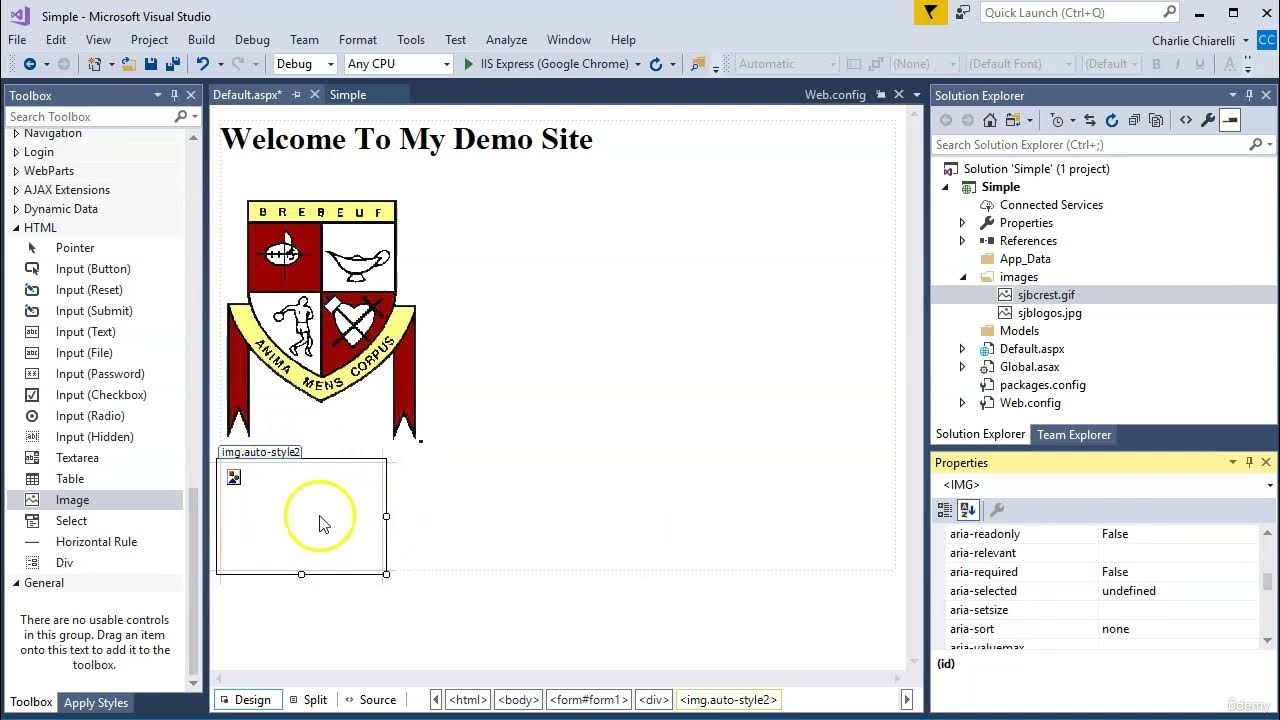Open the <IMG> object dropdown in Properties

[1270, 485]
